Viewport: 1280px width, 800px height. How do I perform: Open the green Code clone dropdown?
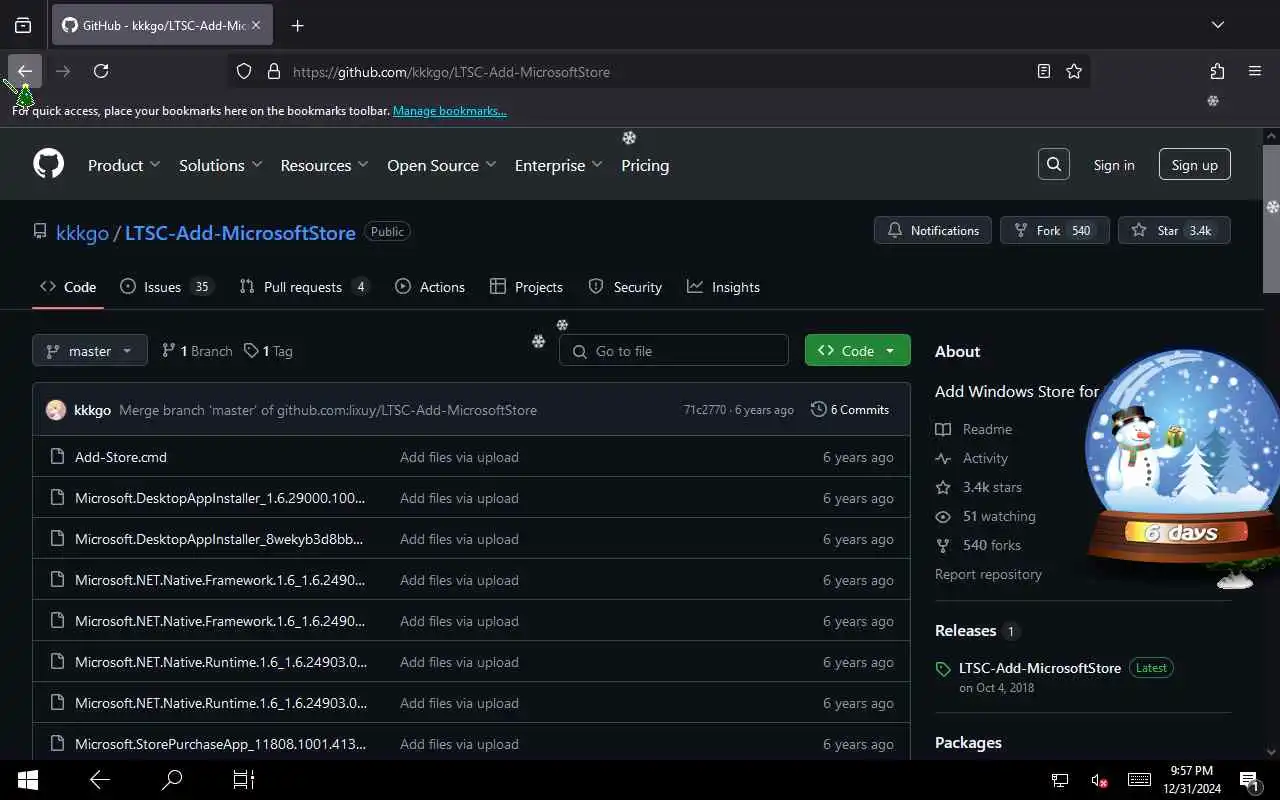[858, 350]
